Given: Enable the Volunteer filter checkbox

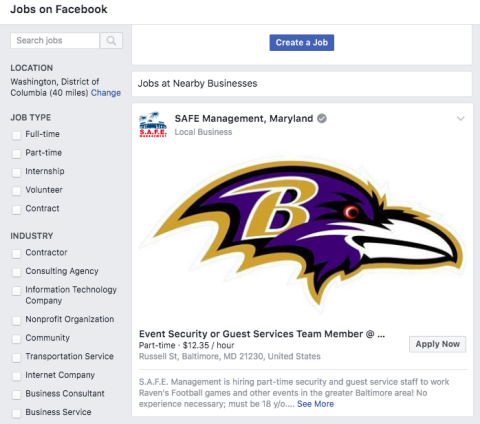Looking at the screenshot, I should coord(16,190).
